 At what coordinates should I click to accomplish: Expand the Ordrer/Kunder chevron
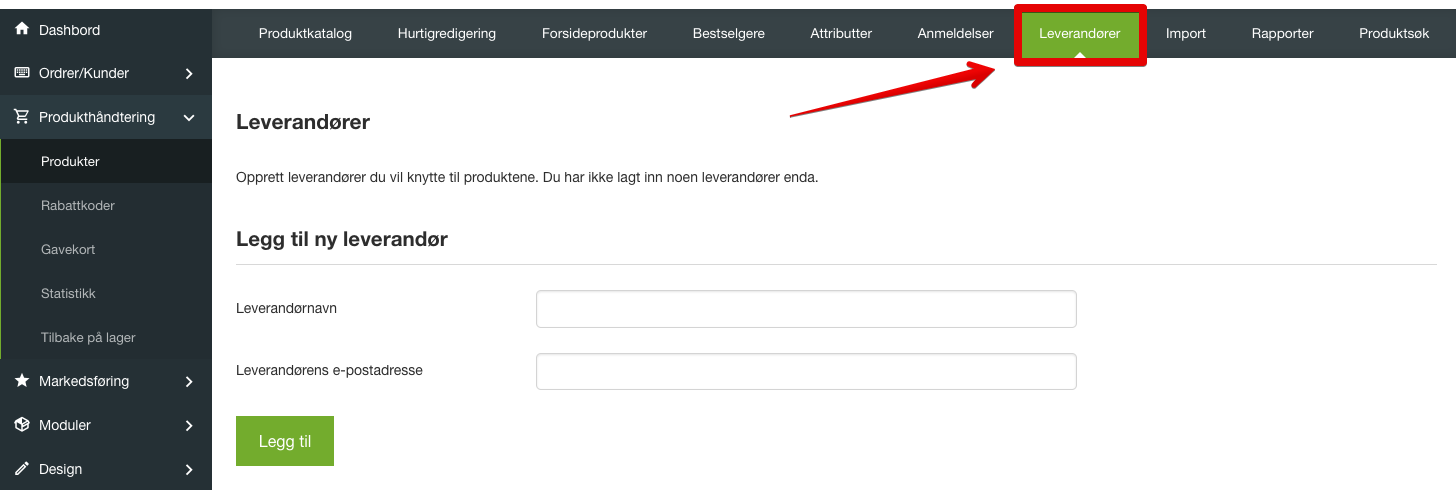[x=190, y=73]
